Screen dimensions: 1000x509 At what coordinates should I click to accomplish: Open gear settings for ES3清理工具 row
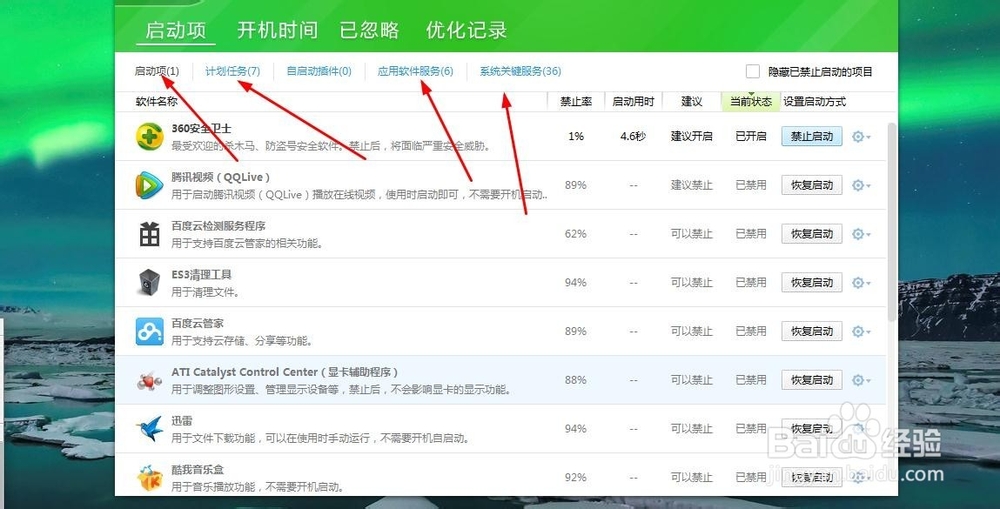(861, 283)
